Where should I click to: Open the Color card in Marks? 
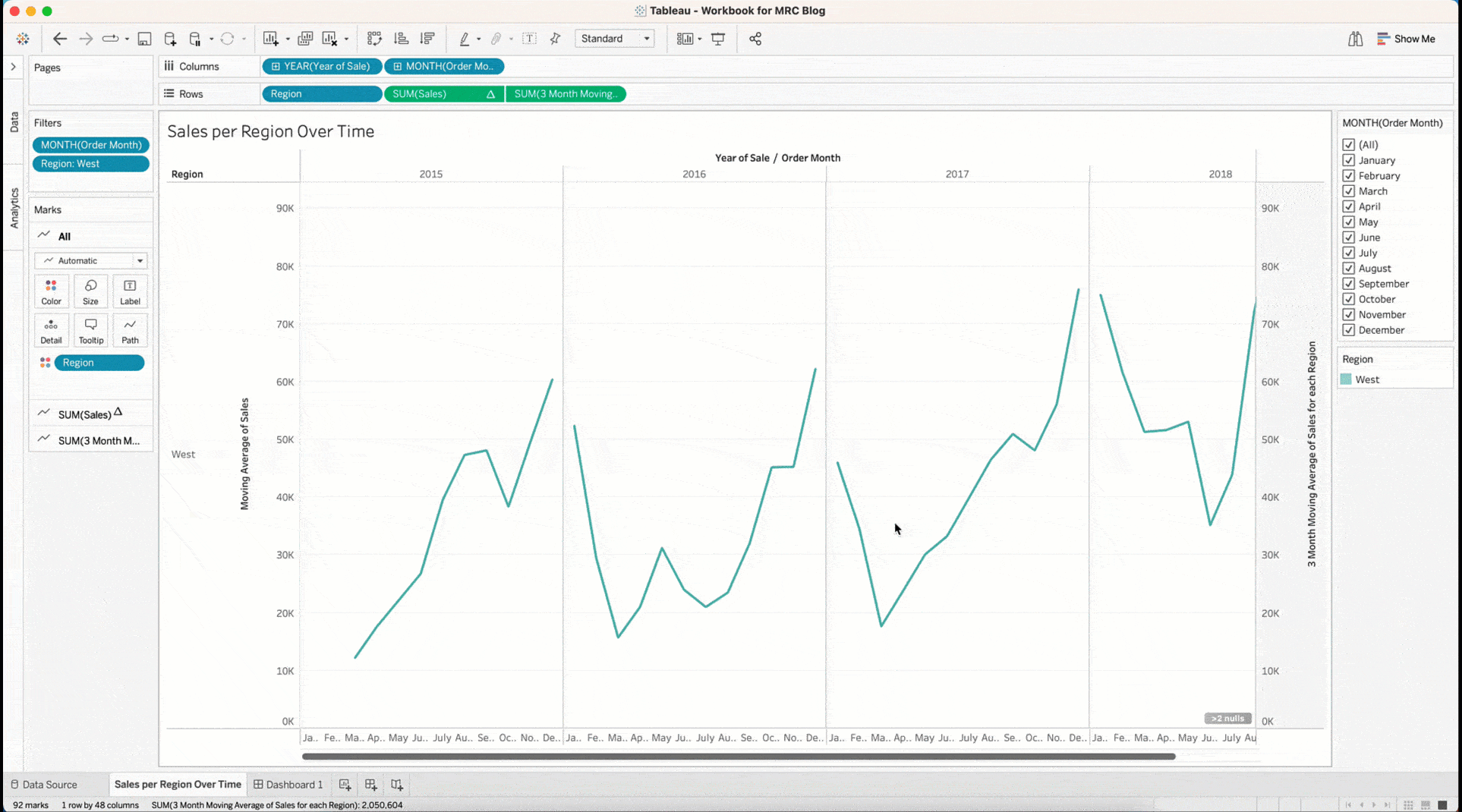51,291
